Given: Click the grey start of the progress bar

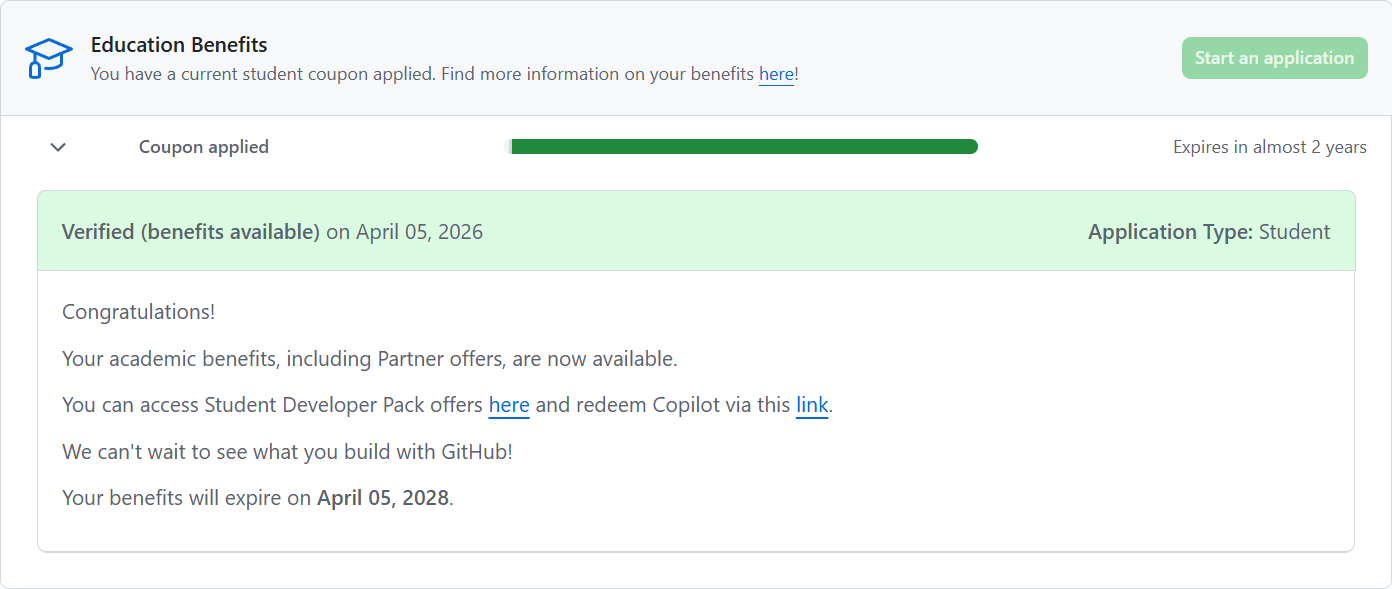Looking at the screenshot, I should (511, 147).
